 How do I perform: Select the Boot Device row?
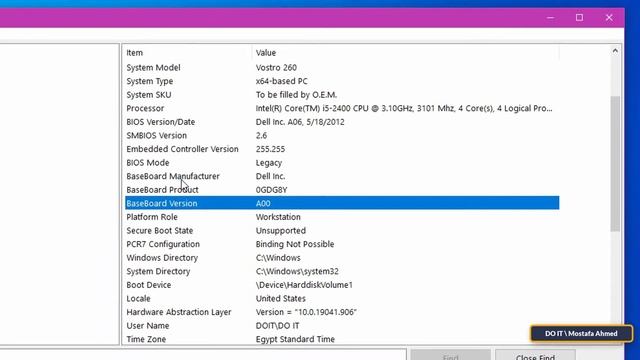tap(342, 284)
